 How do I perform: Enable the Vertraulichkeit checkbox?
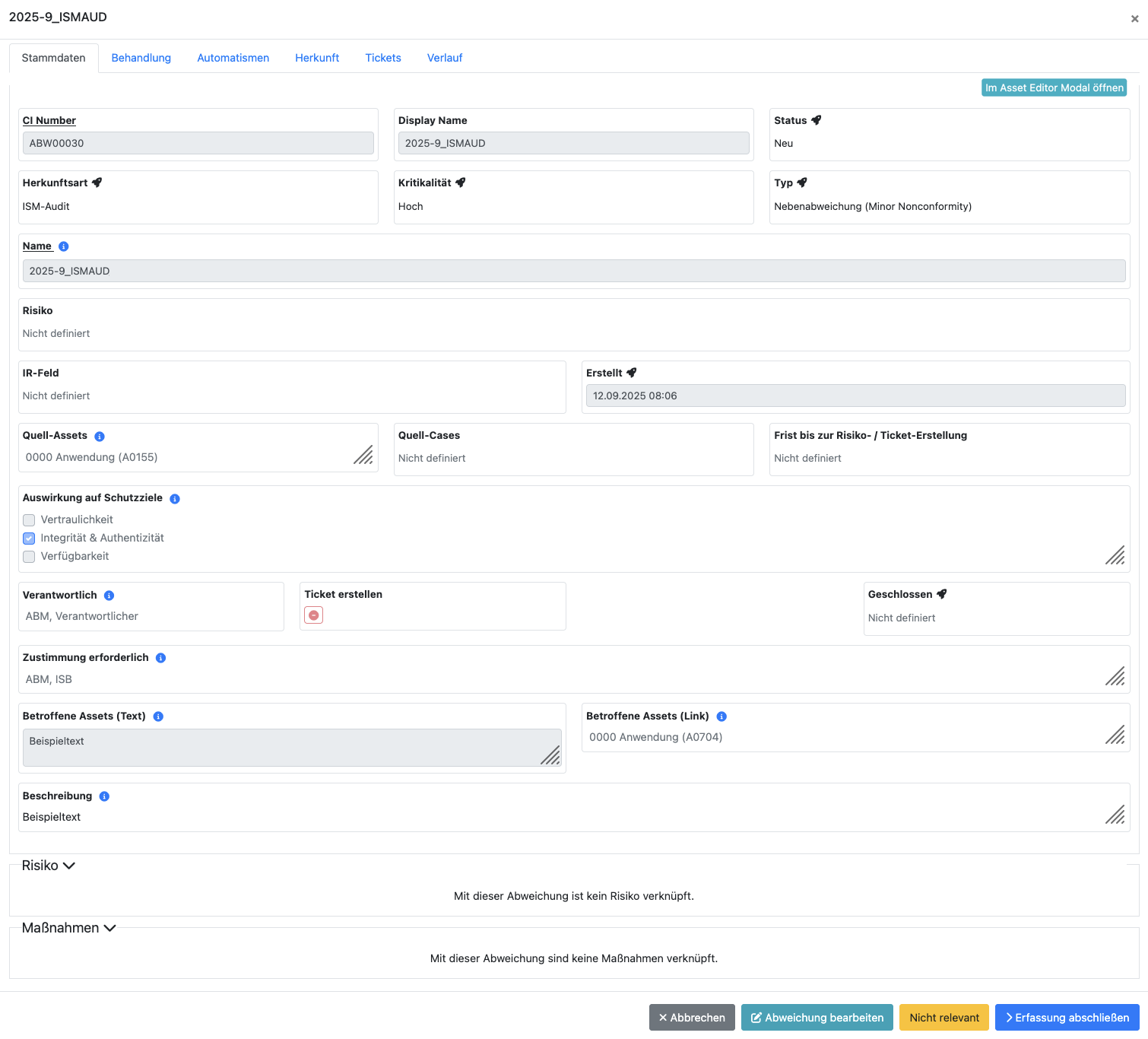29,520
